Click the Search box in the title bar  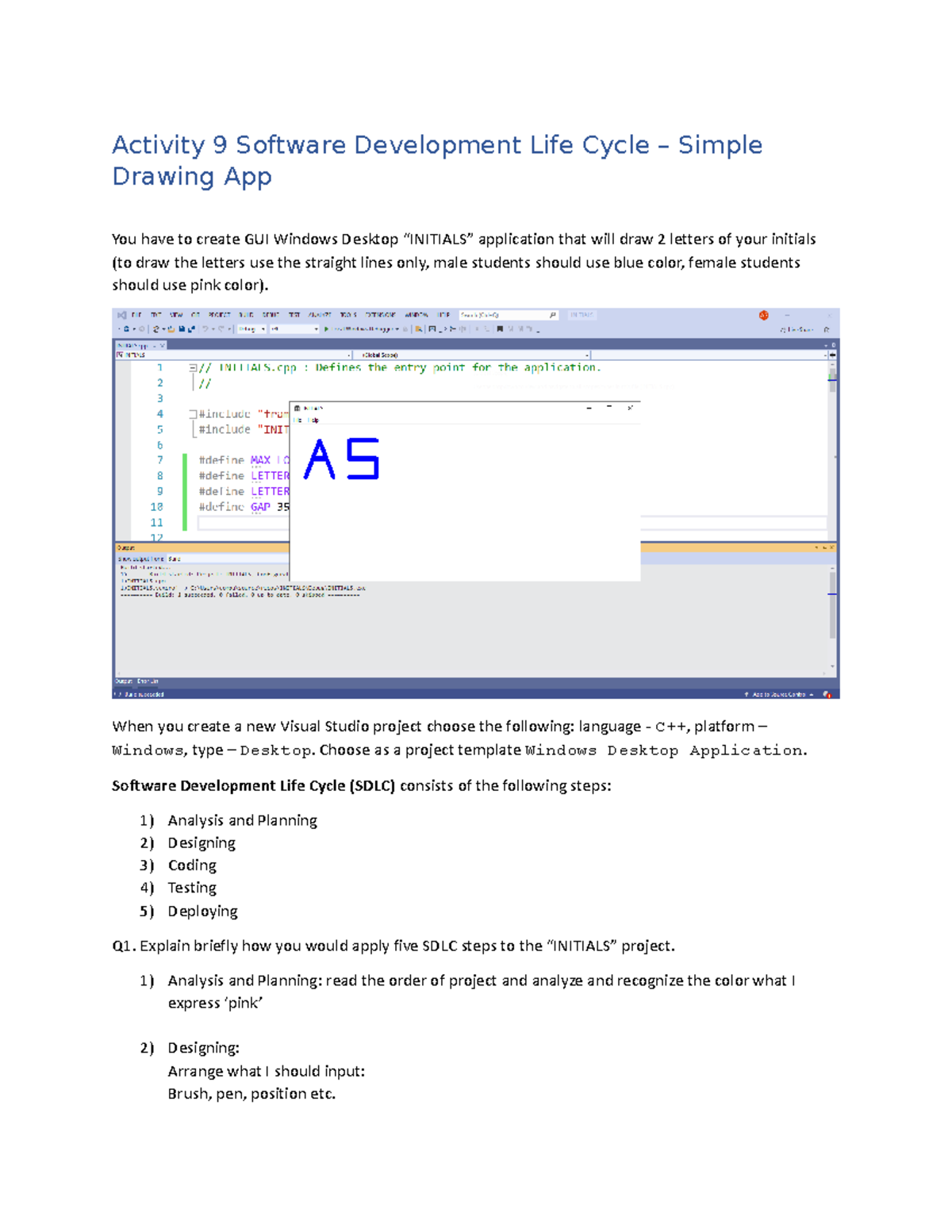[504, 314]
